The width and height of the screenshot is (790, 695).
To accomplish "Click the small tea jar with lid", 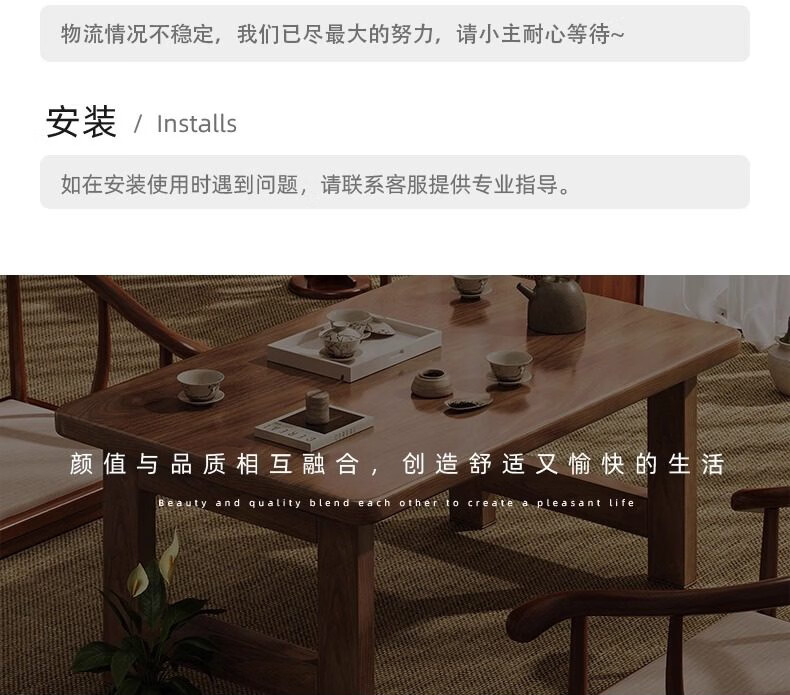I will click(x=431, y=384).
